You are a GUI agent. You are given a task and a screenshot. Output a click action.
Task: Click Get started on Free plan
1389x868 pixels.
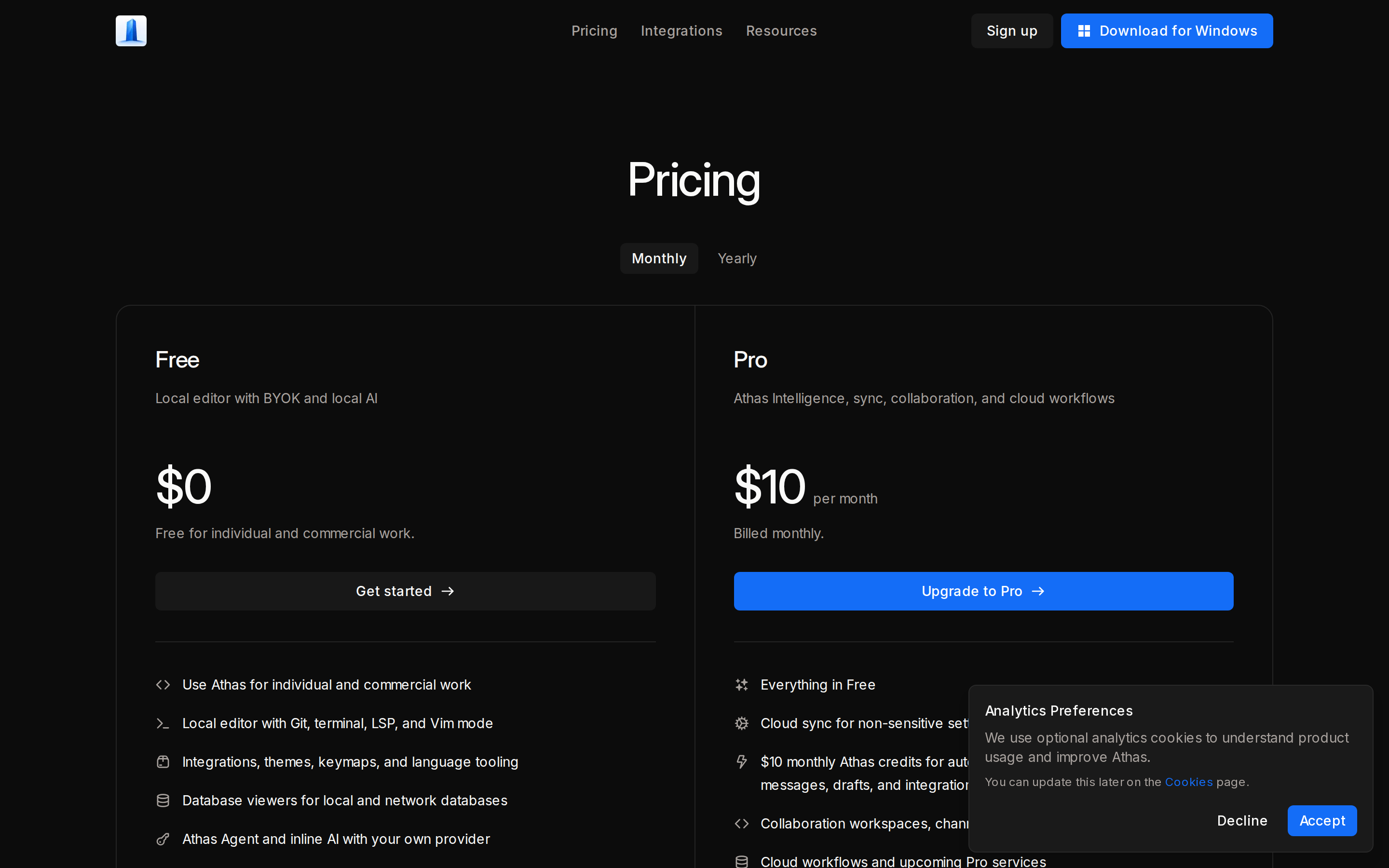click(x=405, y=591)
